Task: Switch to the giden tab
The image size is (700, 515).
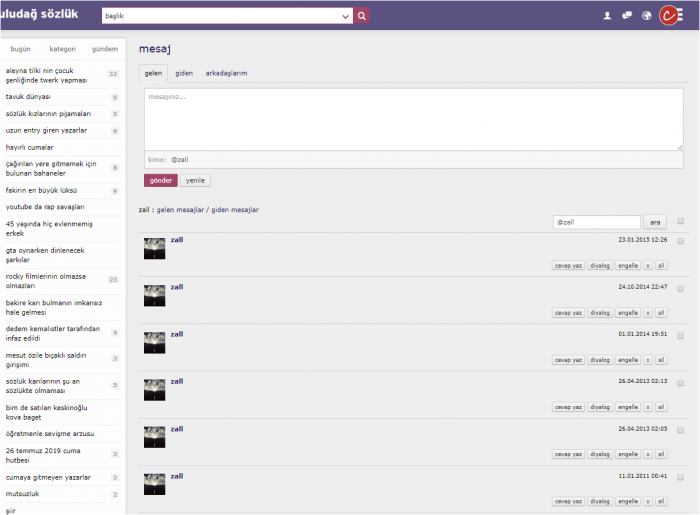Action: (184, 73)
